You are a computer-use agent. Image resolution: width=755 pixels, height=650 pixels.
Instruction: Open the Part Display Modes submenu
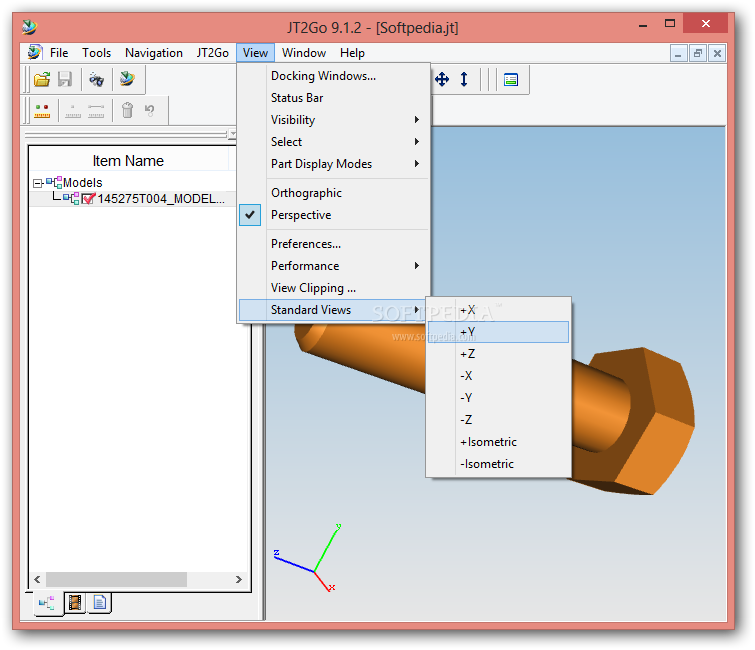pos(333,164)
